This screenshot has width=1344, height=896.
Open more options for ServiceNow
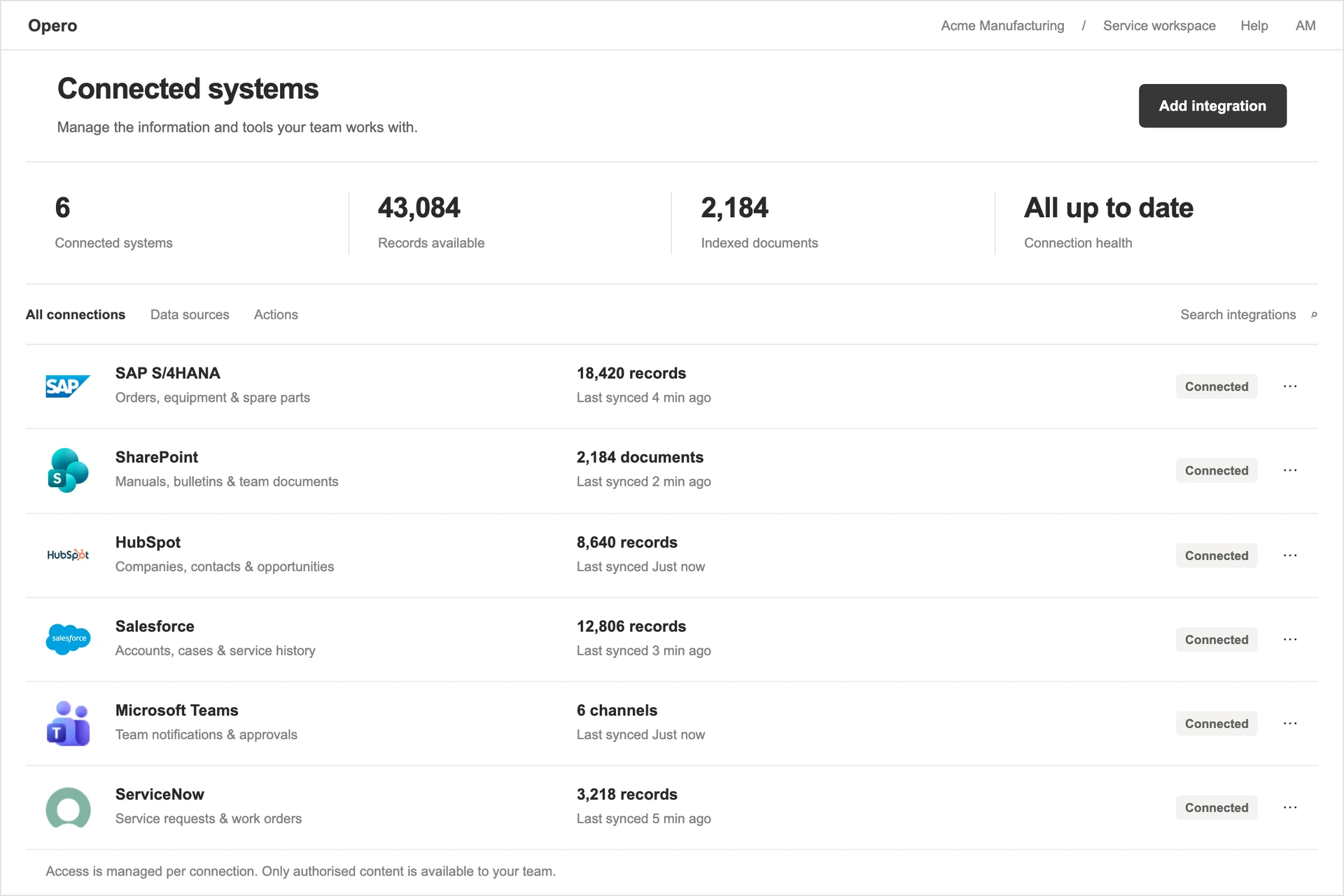pyautogui.click(x=1290, y=807)
